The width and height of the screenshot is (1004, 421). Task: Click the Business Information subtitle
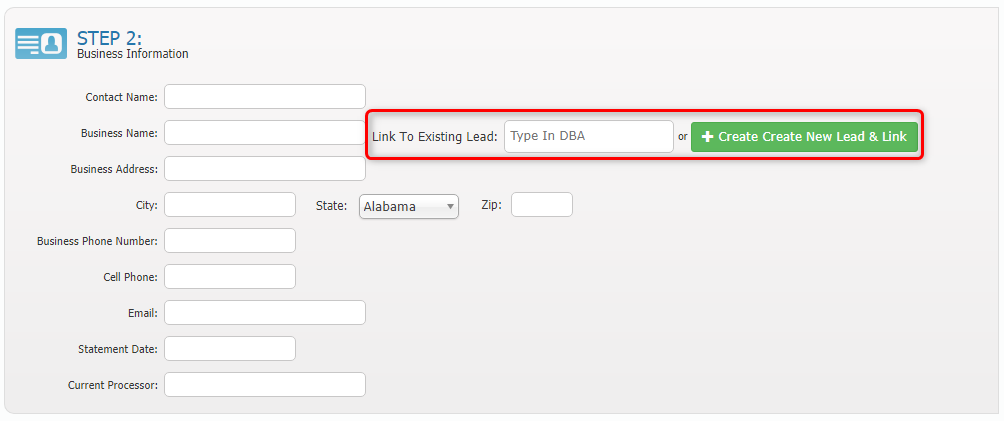click(132, 54)
